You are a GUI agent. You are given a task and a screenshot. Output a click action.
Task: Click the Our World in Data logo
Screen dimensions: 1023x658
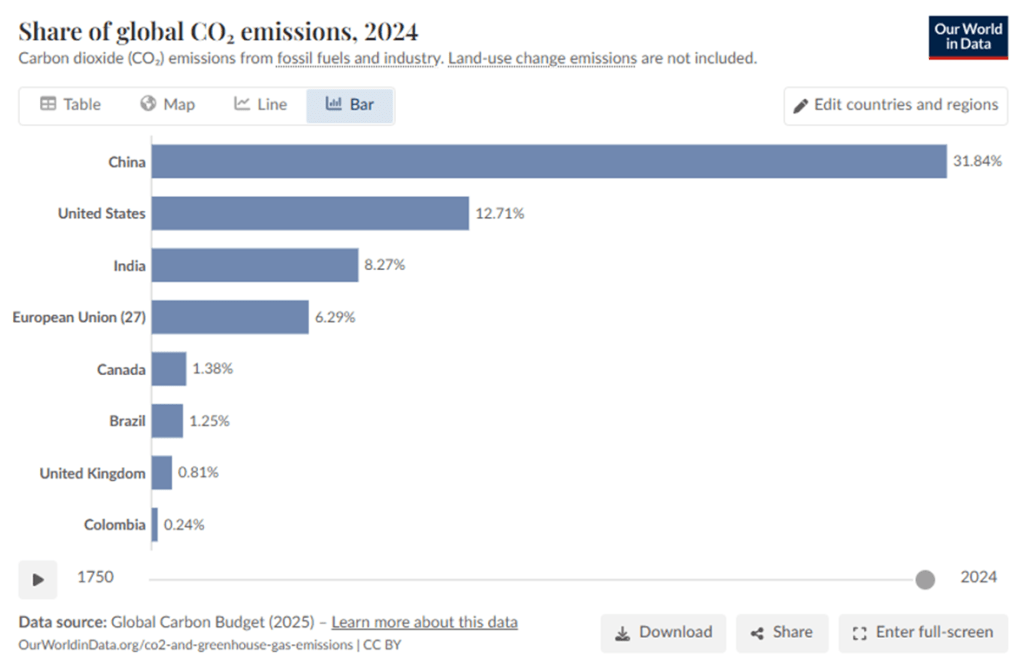click(x=967, y=37)
